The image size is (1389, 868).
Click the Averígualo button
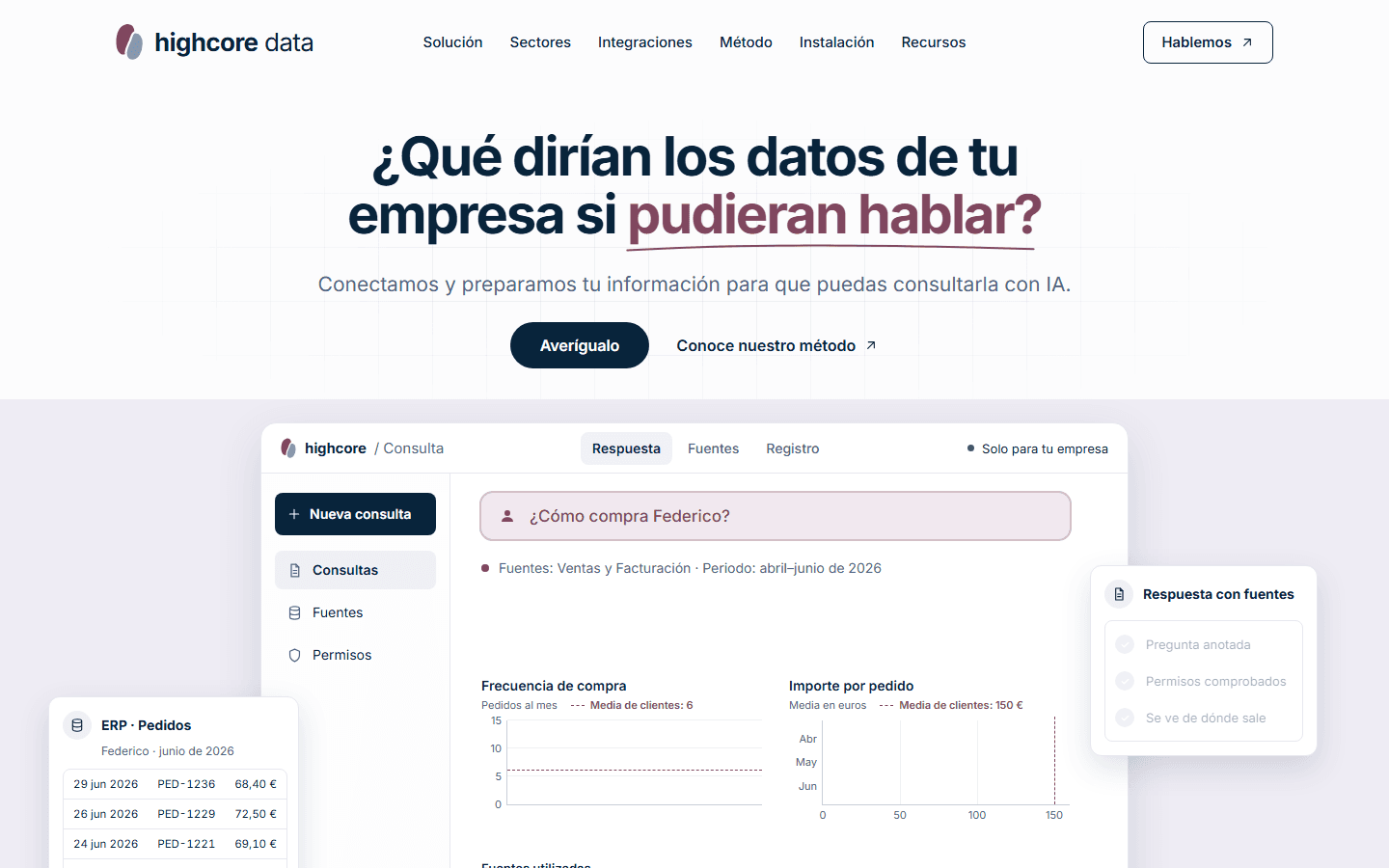pos(580,345)
